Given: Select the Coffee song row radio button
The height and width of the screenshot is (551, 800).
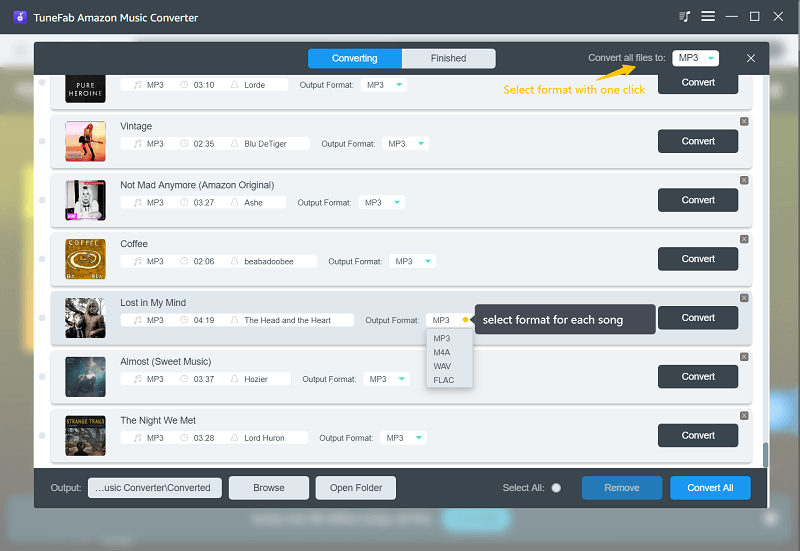Looking at the screenshot, I should coord(42,259).
